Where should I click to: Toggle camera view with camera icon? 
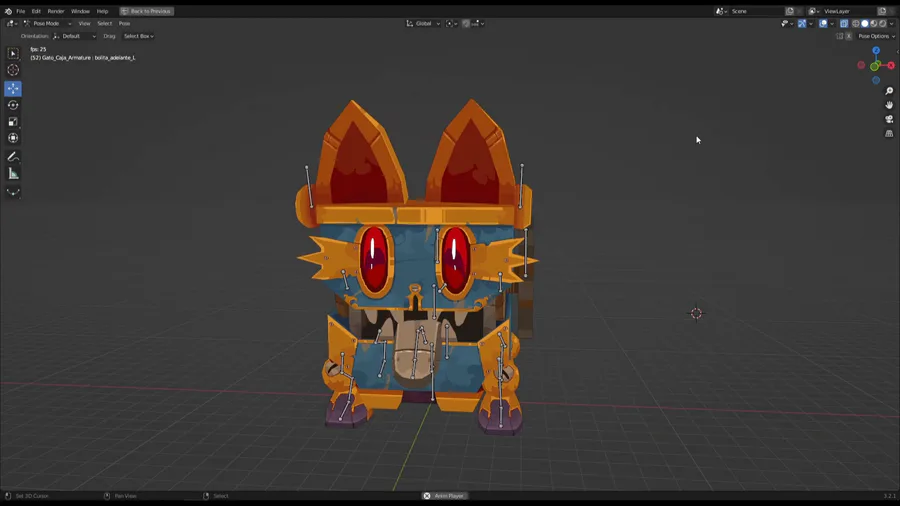point(889,119)
